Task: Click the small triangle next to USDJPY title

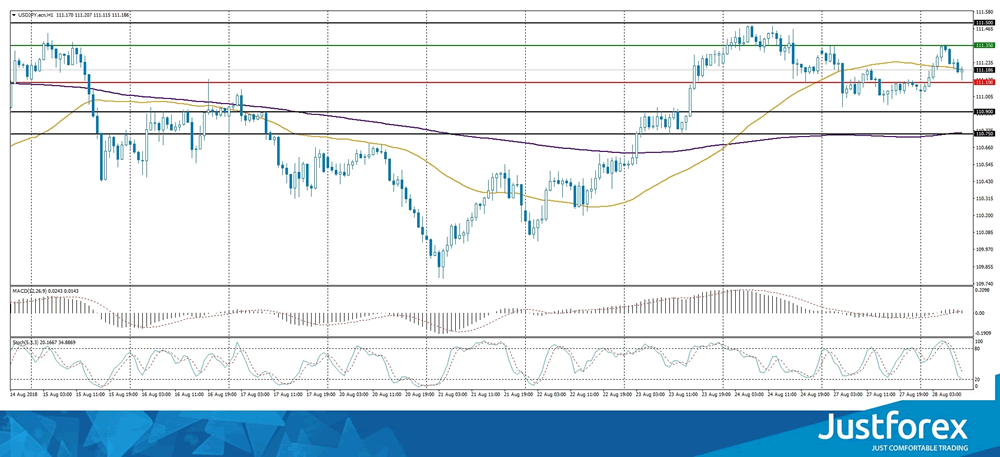Action: tap(14, 14)
